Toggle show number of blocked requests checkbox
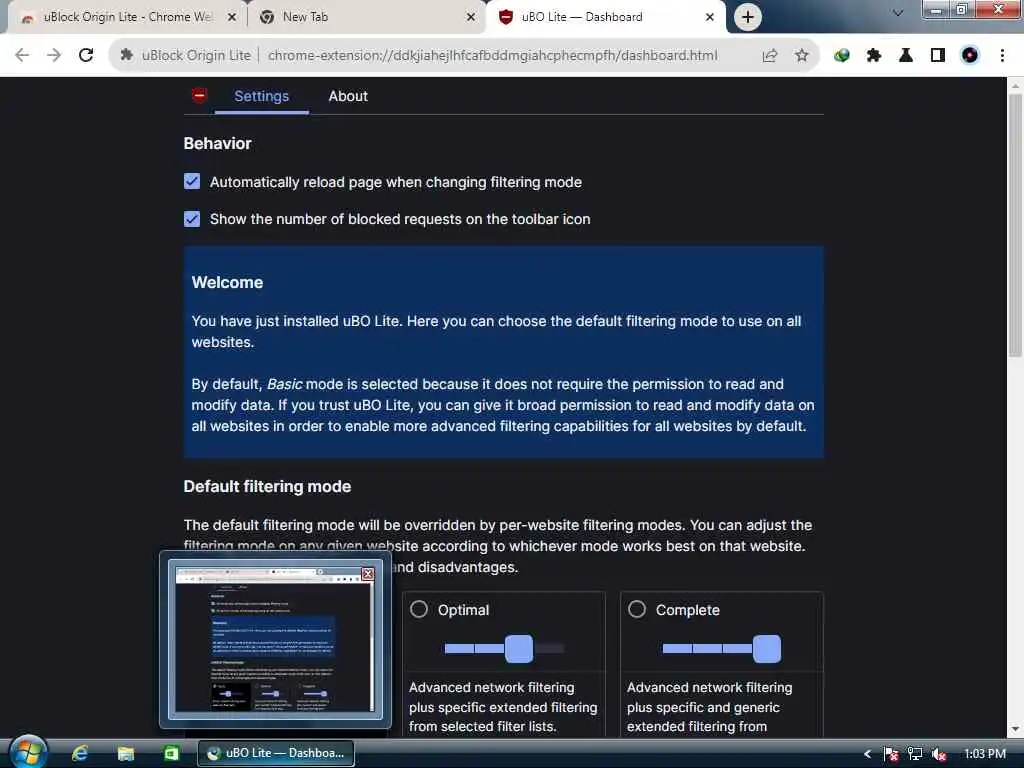This screenshot has height=768, width=1024. 192,219
